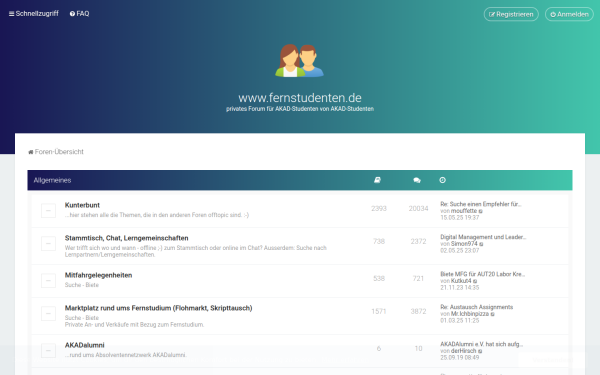
Task: Click the Anmelden login button
Action: pyautogui.click(x=569, y=14)
